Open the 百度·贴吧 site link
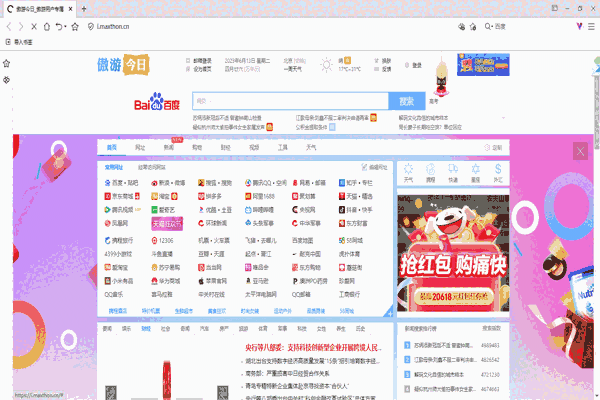The width and height of the screenshot is (600, 400). (x=121, y=183)
